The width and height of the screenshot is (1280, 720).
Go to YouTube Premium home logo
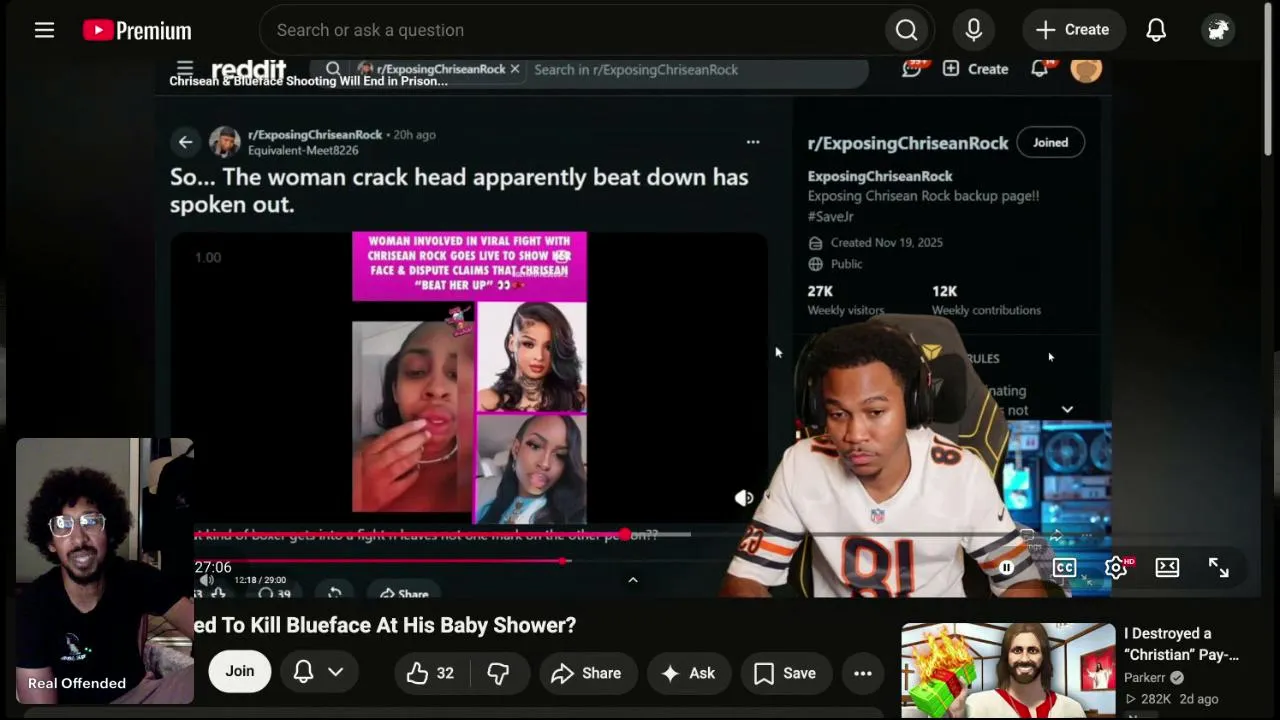click(x=137, y=30)
